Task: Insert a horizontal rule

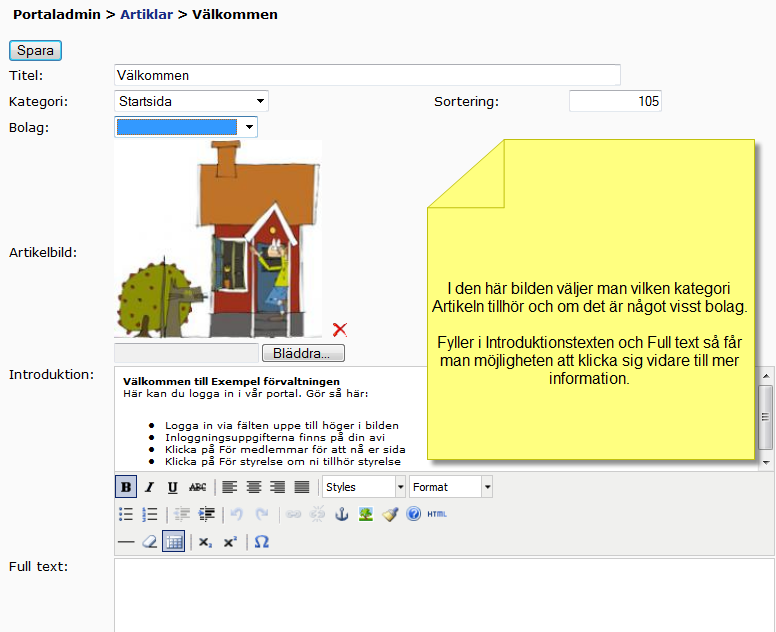Action: click(x=126, y=542)
